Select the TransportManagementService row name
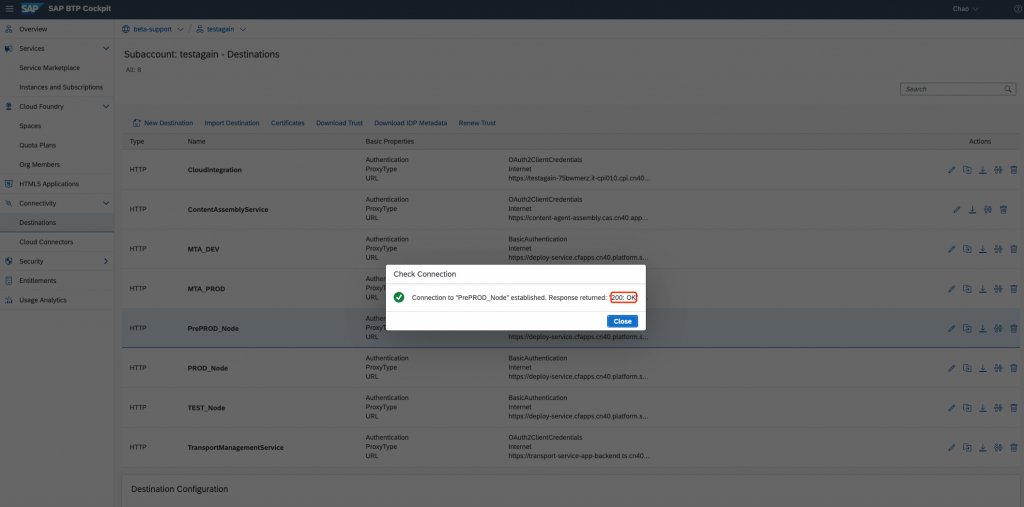1024x507 pixels. [x=236, y=448]
